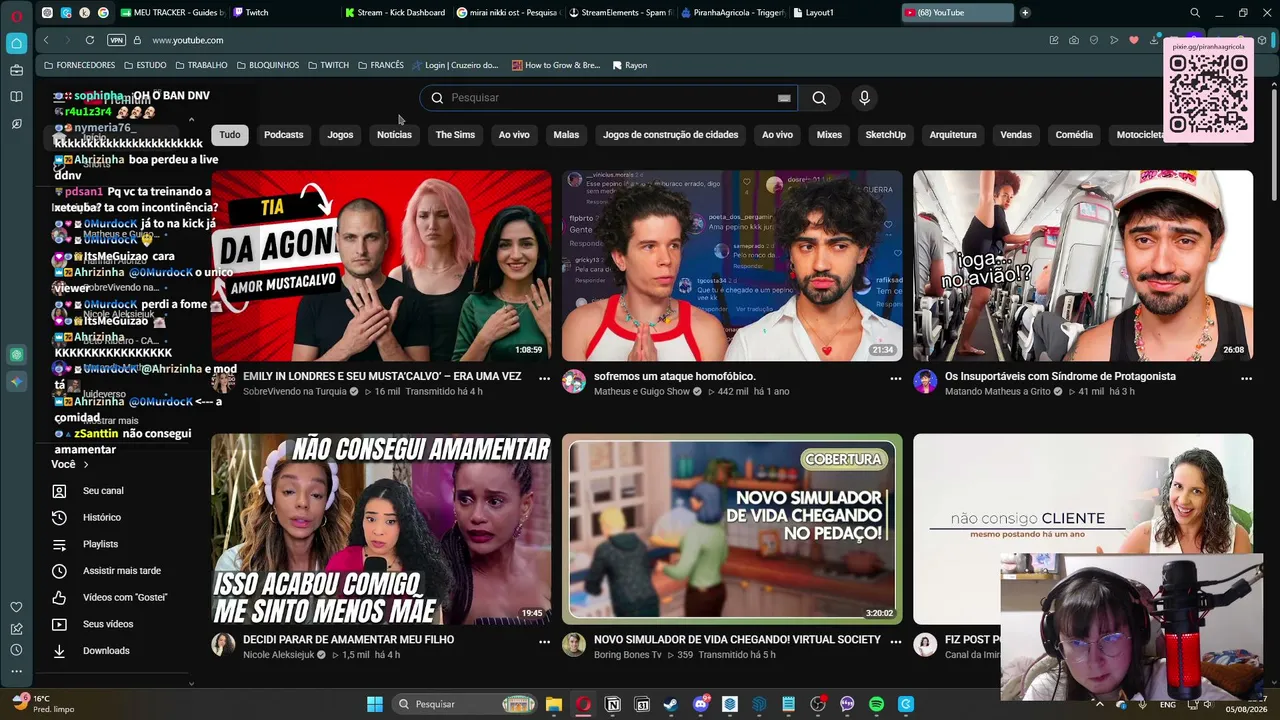Filter the feed by Jogos
The width and height of the screenshot is (1280, 720).
pos(340,135)
